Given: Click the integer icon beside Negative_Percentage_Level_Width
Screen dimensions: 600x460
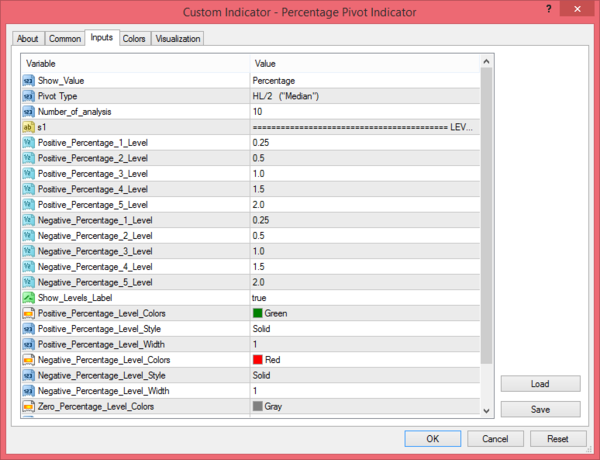Looking at the screenshot, I should coord(29,391).
